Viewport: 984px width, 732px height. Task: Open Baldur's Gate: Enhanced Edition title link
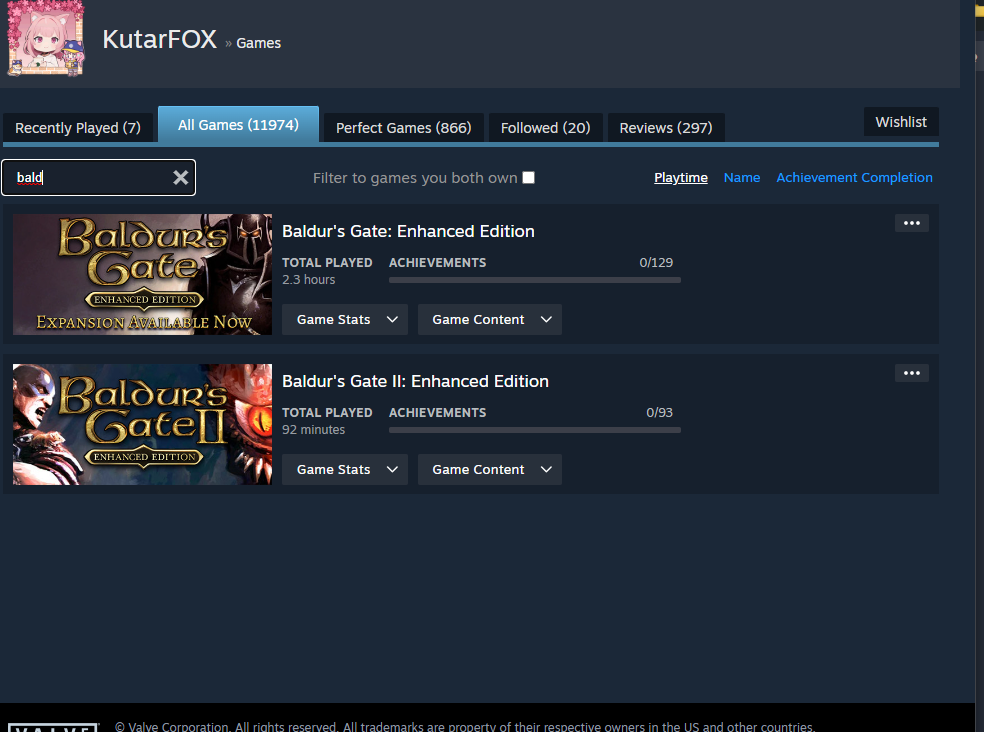pos(408,231)
